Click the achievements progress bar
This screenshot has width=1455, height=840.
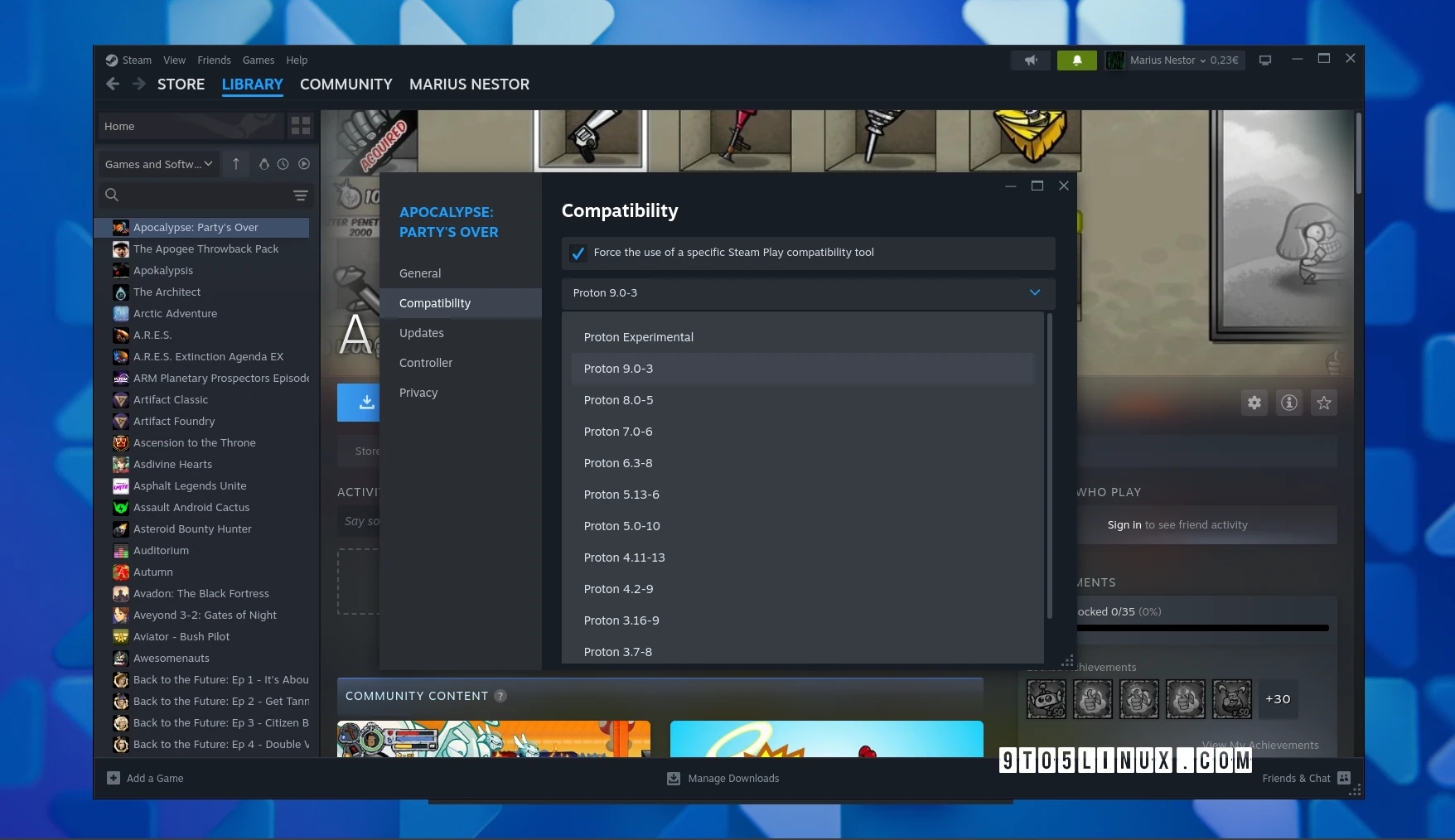tap(1201, 628)
